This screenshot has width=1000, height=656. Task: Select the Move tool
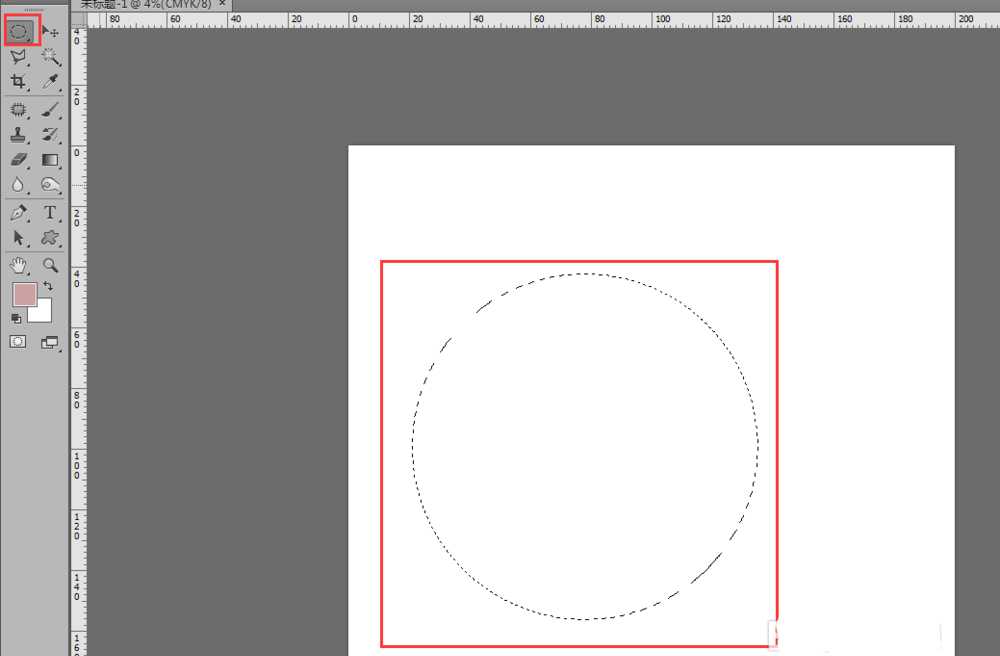click(x=50, y=32)
